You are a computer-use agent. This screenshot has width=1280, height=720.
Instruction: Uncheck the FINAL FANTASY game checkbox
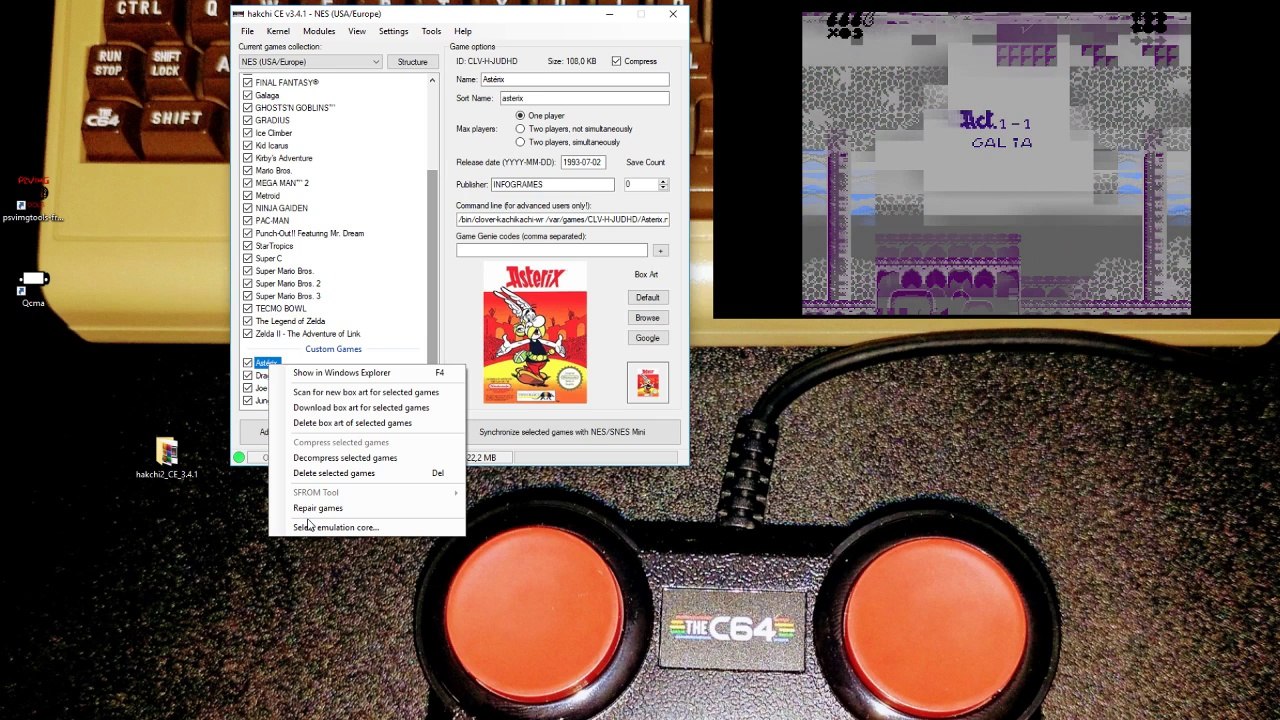coord(248,82)
